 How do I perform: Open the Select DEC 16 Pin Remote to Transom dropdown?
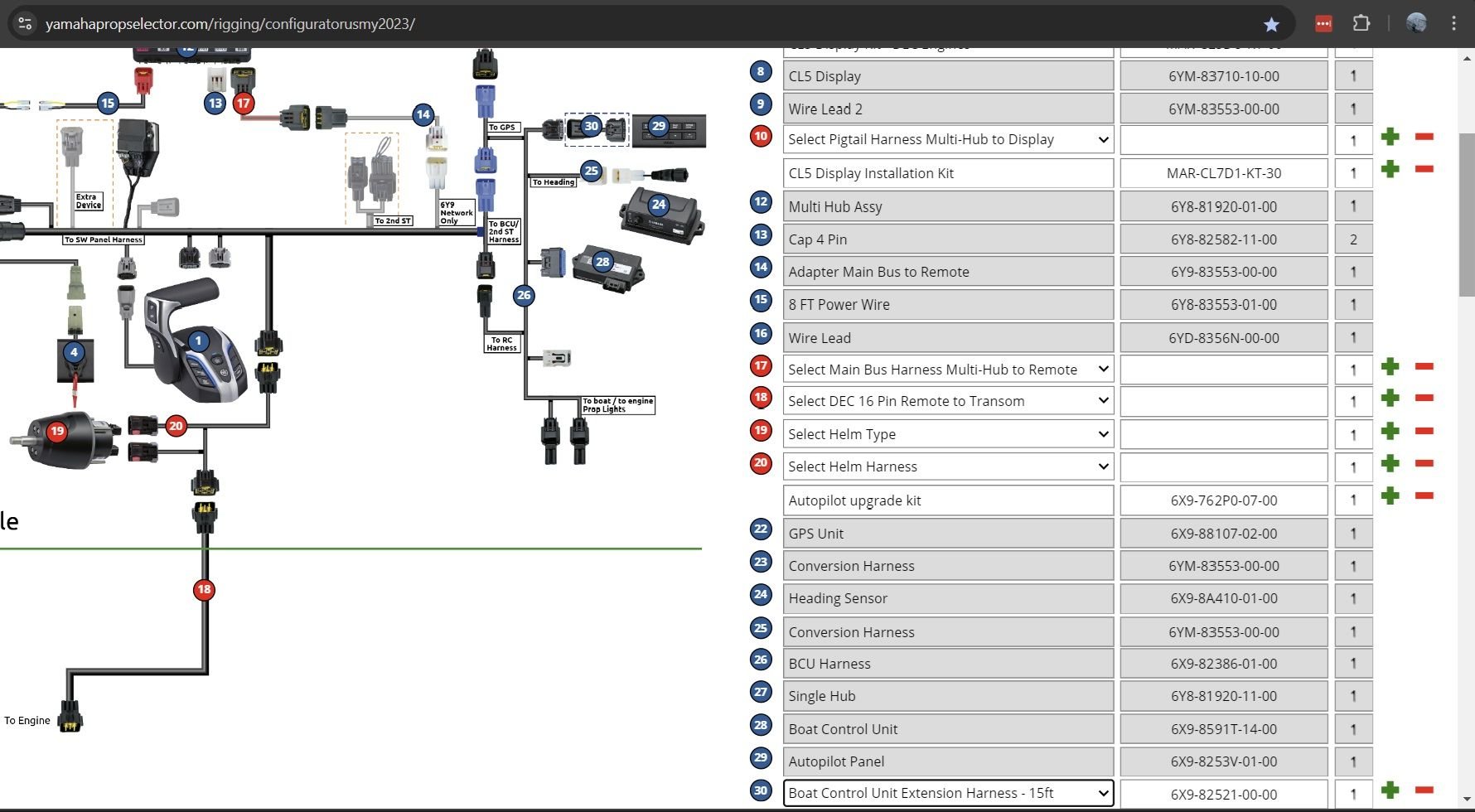tap(948, 401)
